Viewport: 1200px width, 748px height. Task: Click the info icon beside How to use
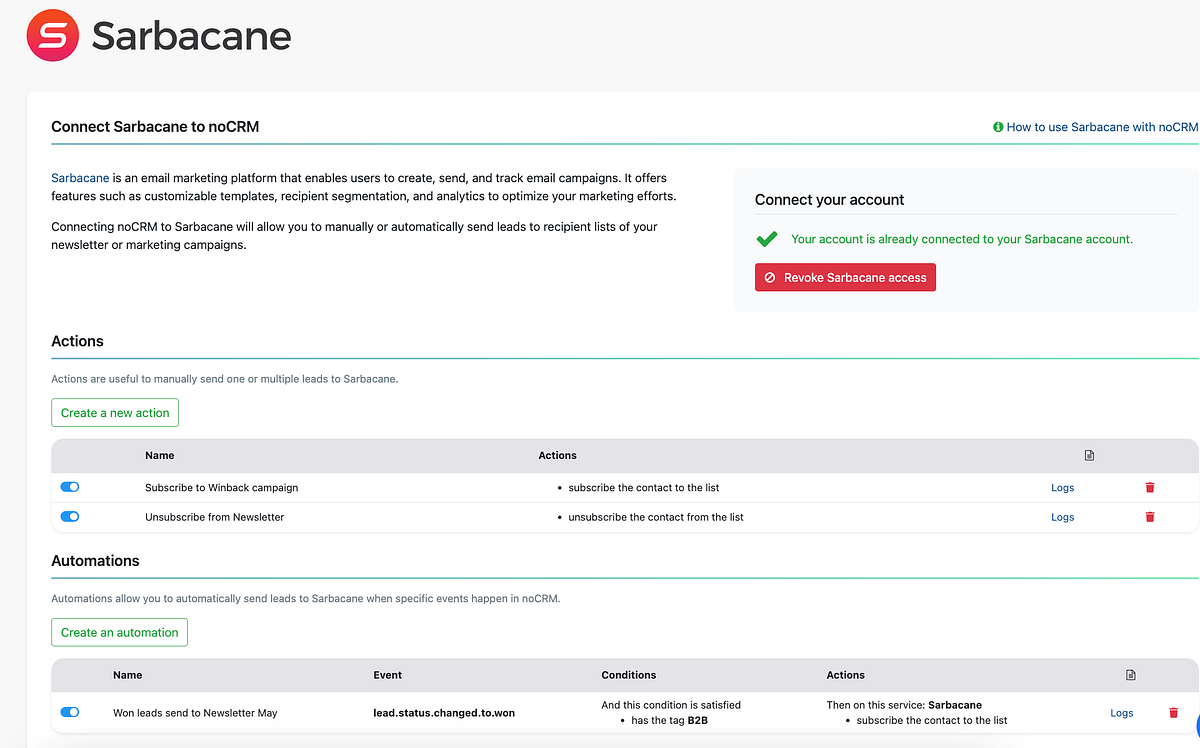point(998,127)
